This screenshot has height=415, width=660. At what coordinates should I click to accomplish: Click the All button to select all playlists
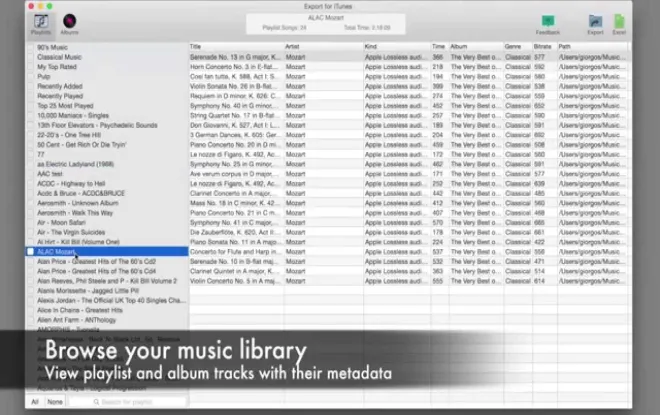tap(35, 402)
